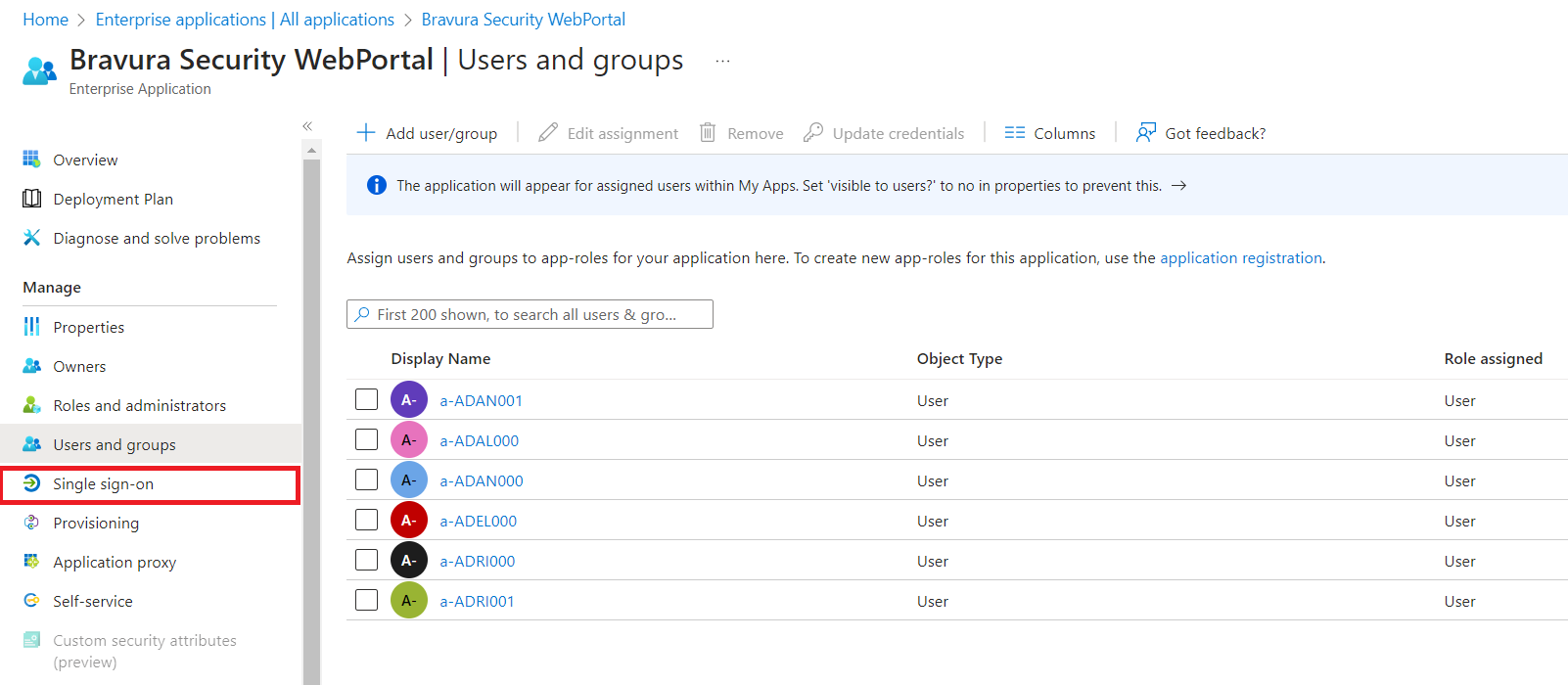Screen dimensions: 1568x685
Task: Click the Role assigned column header
Action: (1493, 358)
